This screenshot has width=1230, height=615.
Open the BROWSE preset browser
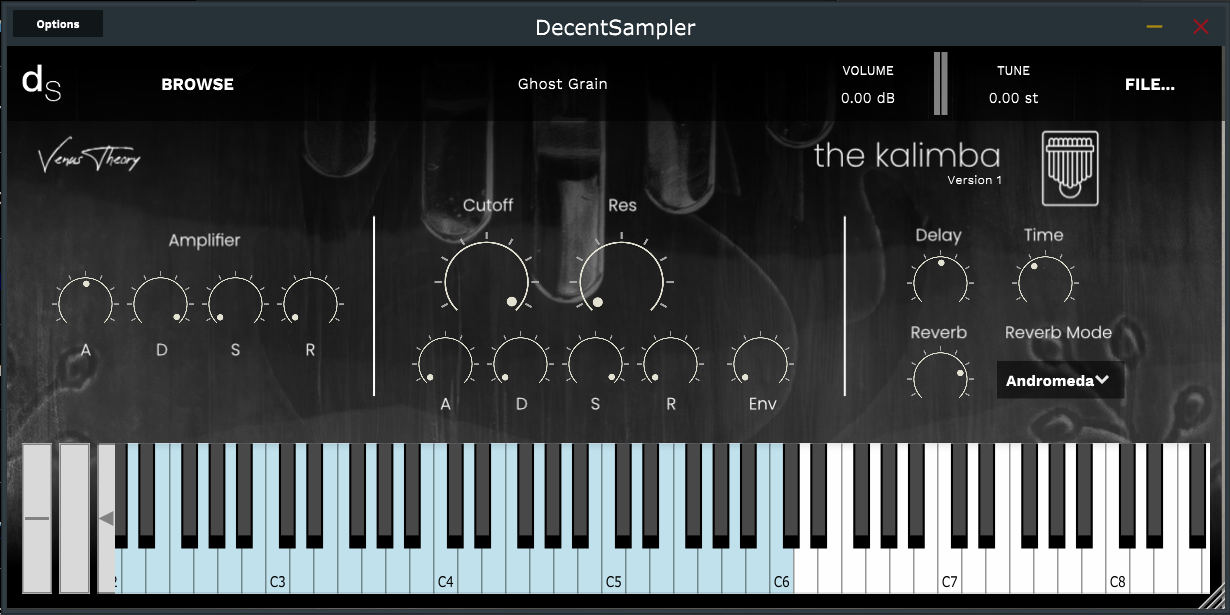click(197, 85)
